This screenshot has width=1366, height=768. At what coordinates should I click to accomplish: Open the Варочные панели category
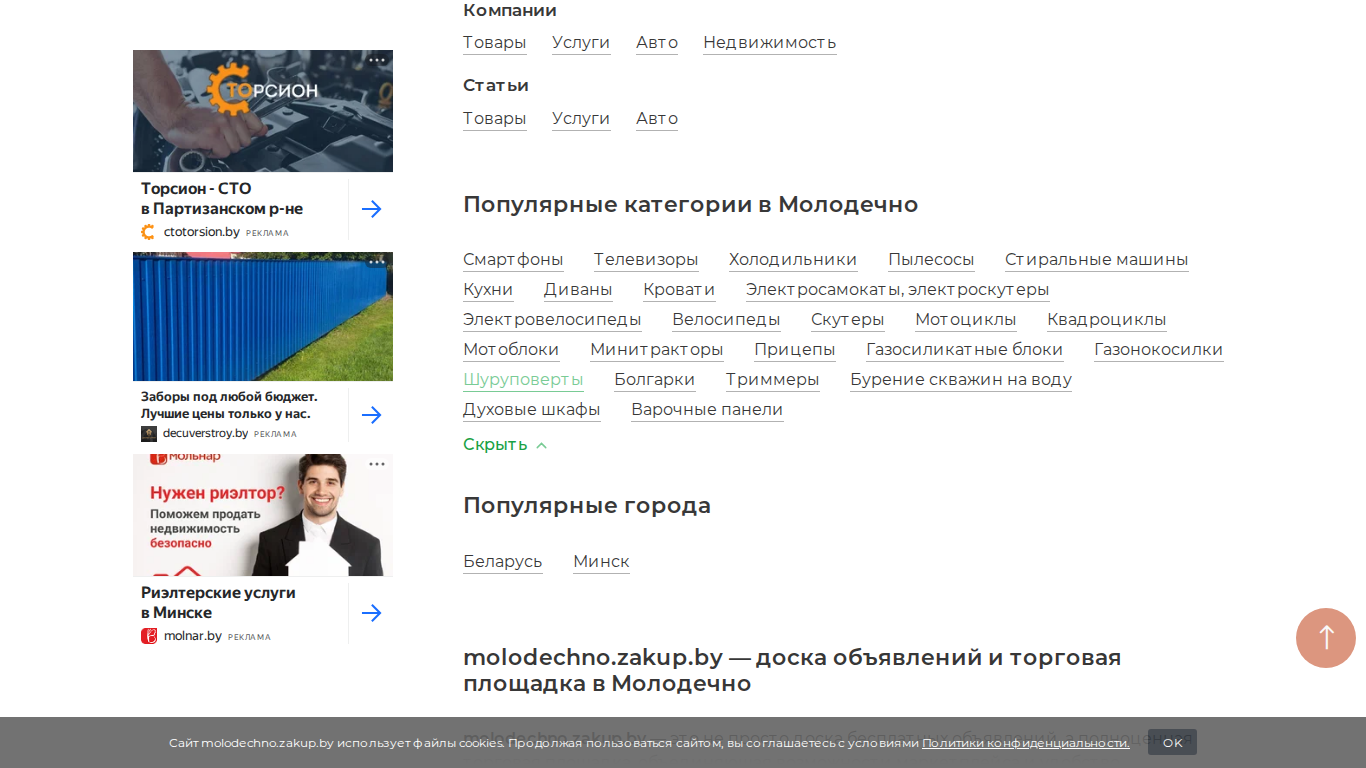707,410
